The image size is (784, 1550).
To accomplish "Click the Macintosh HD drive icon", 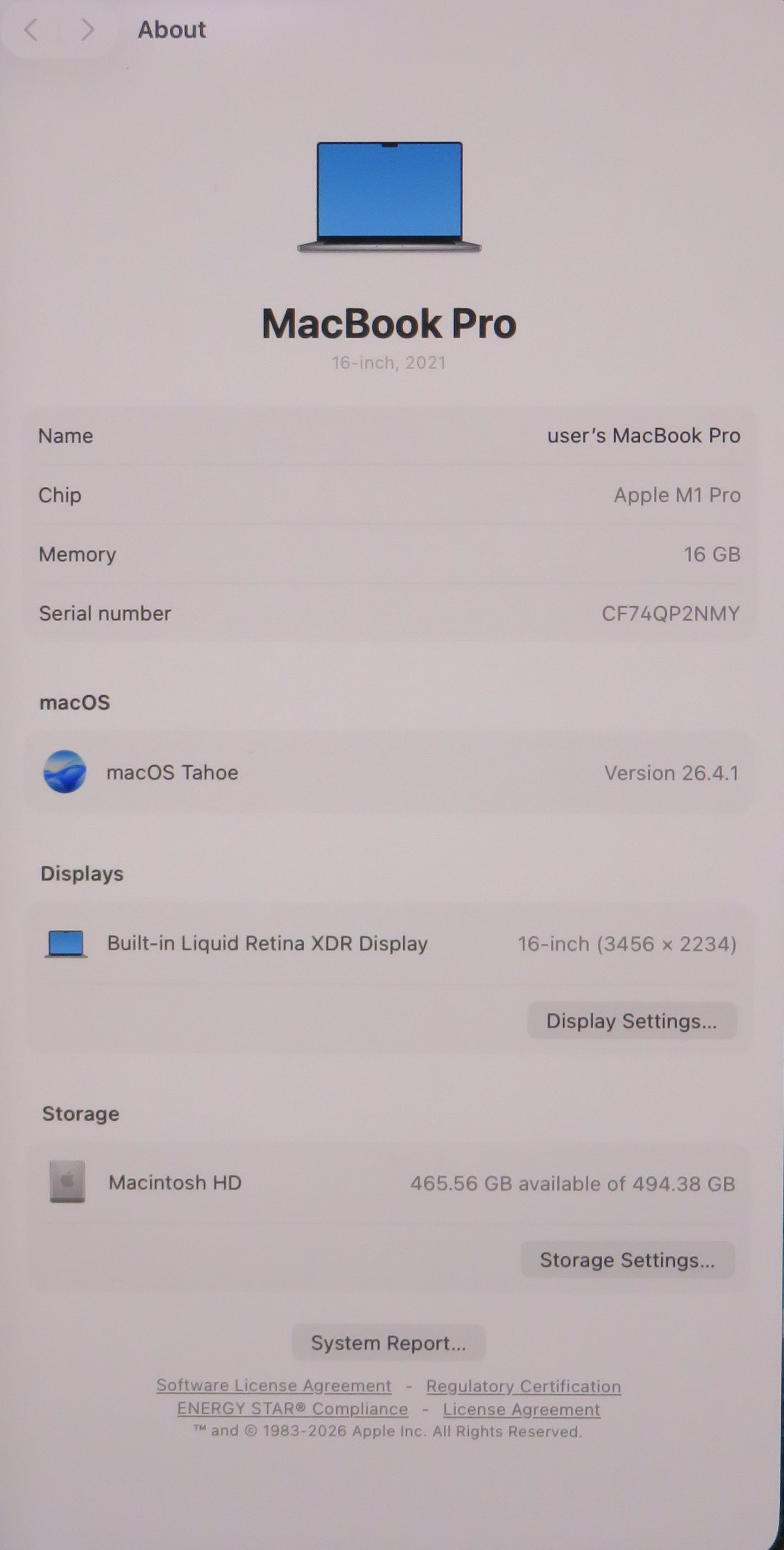I will coord(67,1181).
